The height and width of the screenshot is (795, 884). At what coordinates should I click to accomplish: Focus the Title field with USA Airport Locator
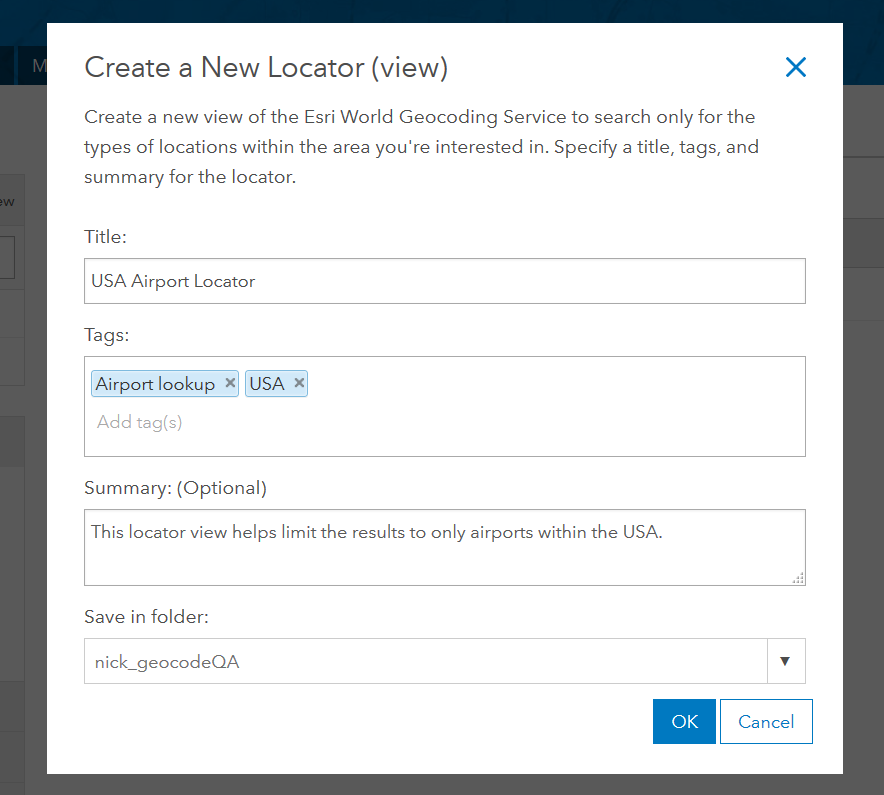[444, 281]
